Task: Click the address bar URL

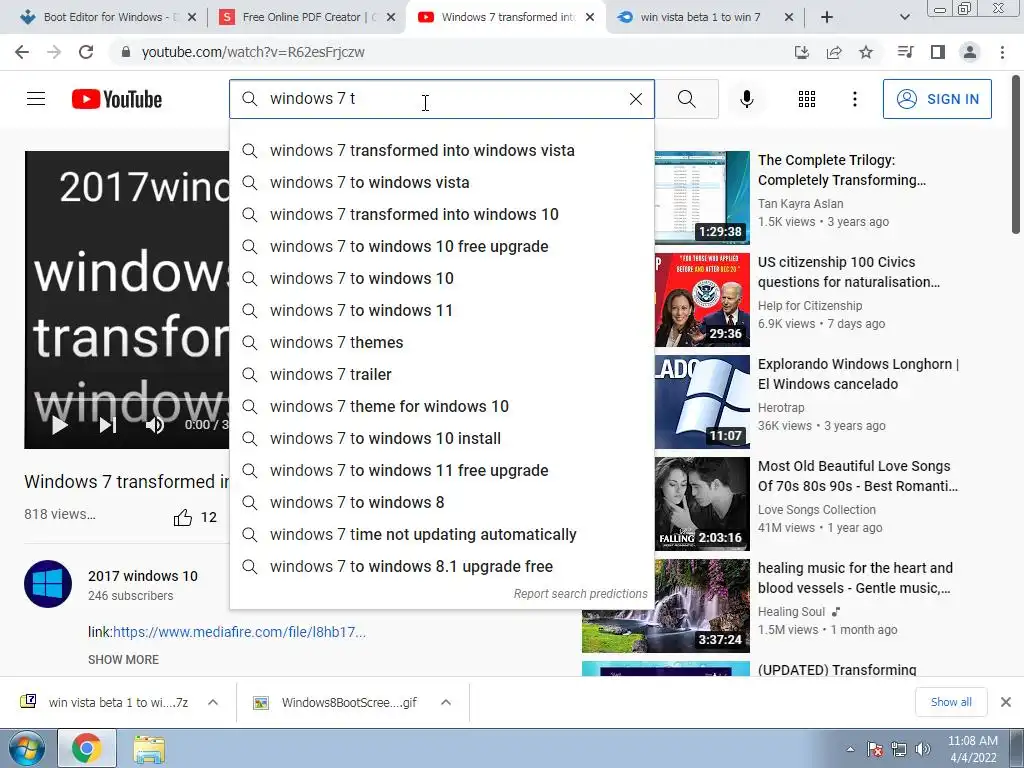Action: [x=253, y=52]
